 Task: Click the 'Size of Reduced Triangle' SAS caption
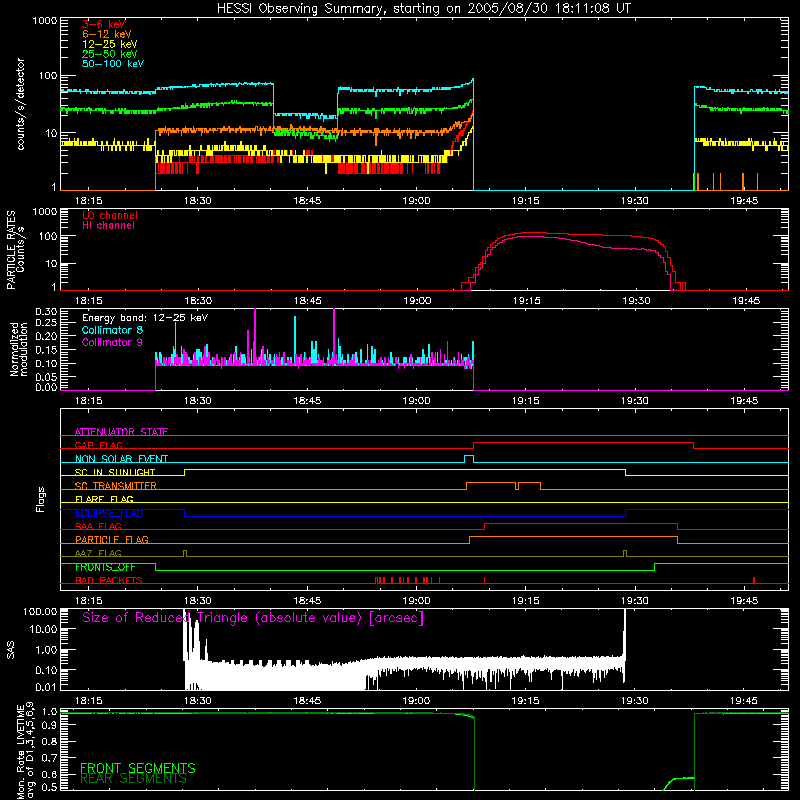tap(253, 618)
